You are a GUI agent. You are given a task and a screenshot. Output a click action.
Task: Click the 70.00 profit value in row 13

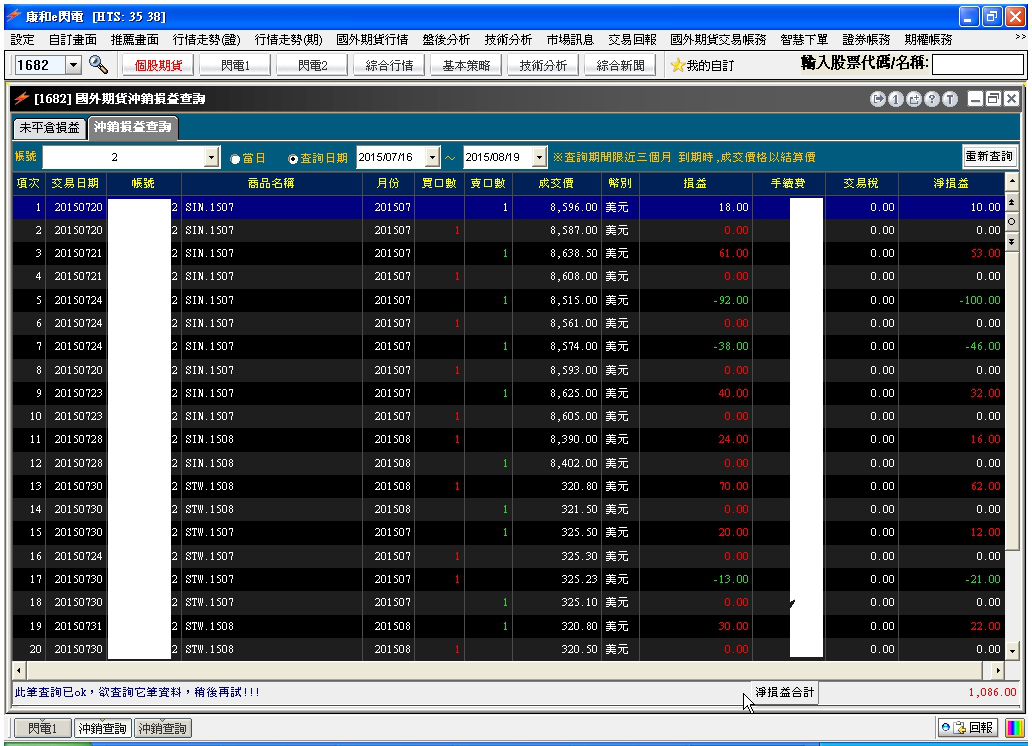point(733,487)
